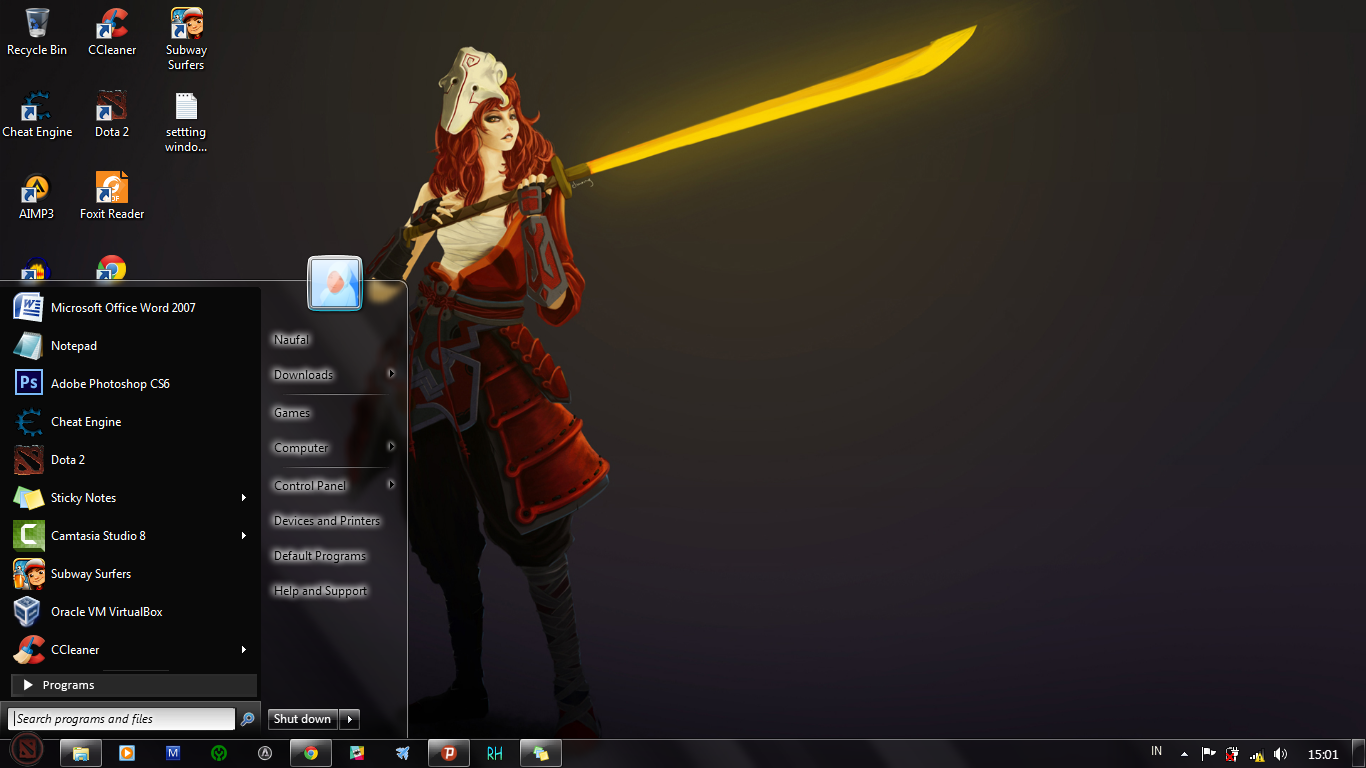Click the IN language indicator on taskbar
The image size is (1366, 768).
[x=1157, y=751]
